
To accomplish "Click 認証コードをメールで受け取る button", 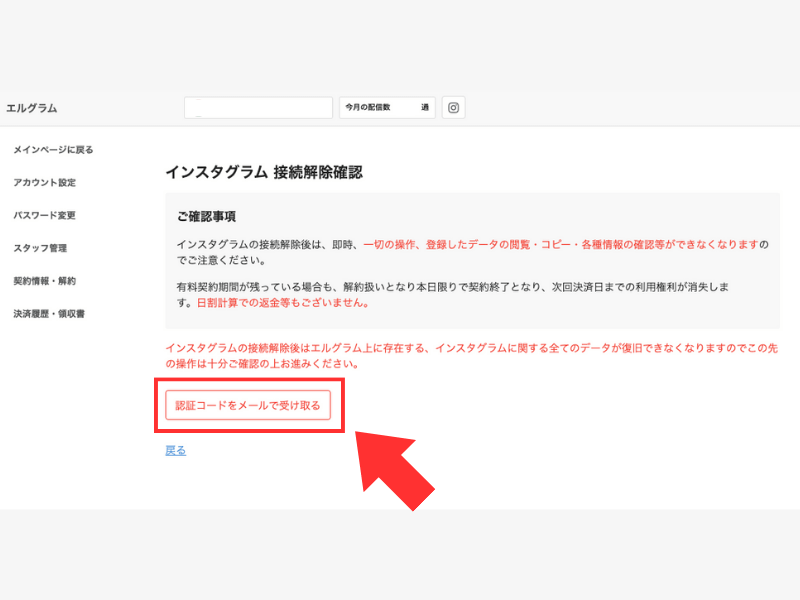I will (x=248, y=405).
